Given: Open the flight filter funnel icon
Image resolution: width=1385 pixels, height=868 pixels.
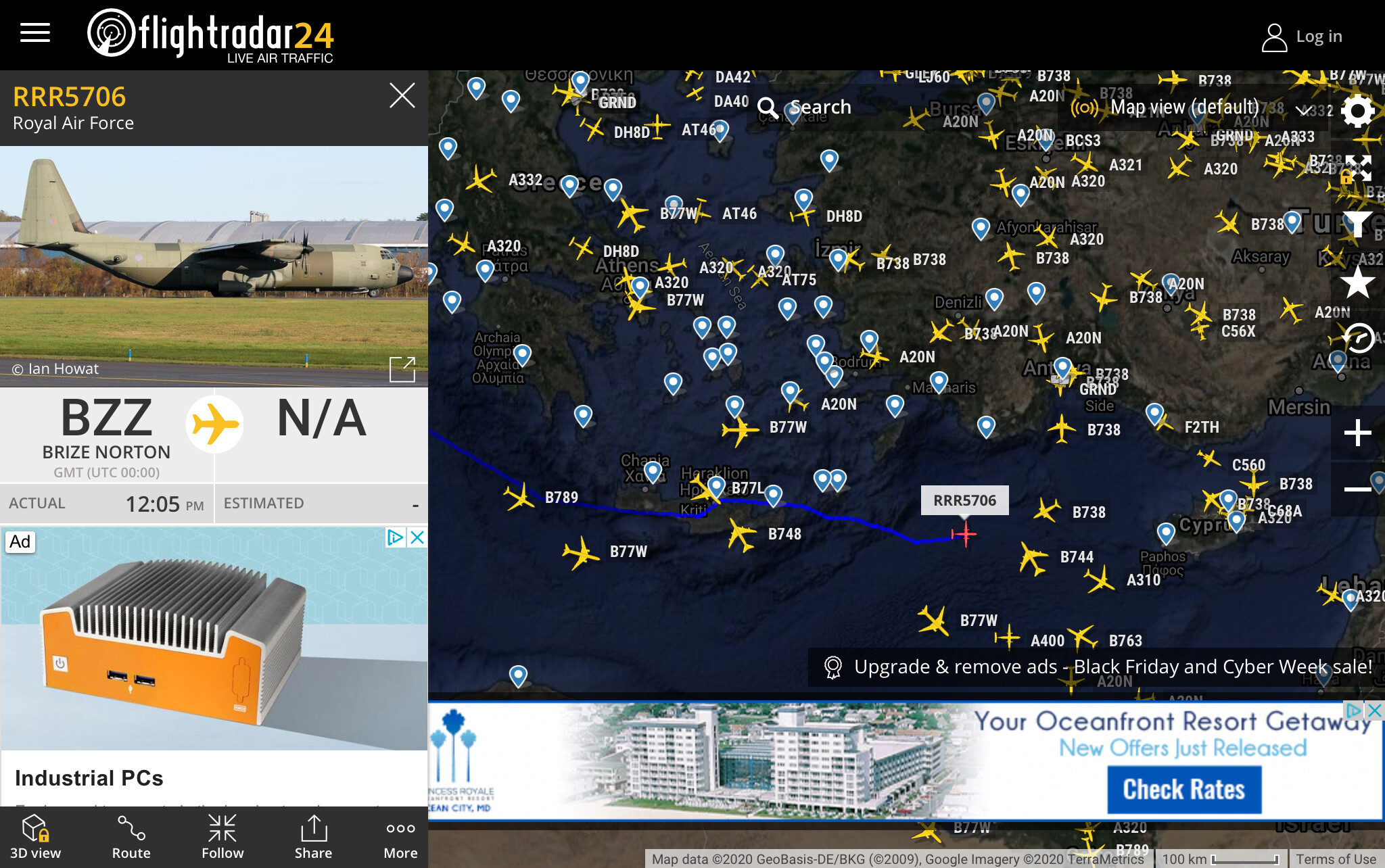Looking at the screenshot, I should click(1357, 224).
